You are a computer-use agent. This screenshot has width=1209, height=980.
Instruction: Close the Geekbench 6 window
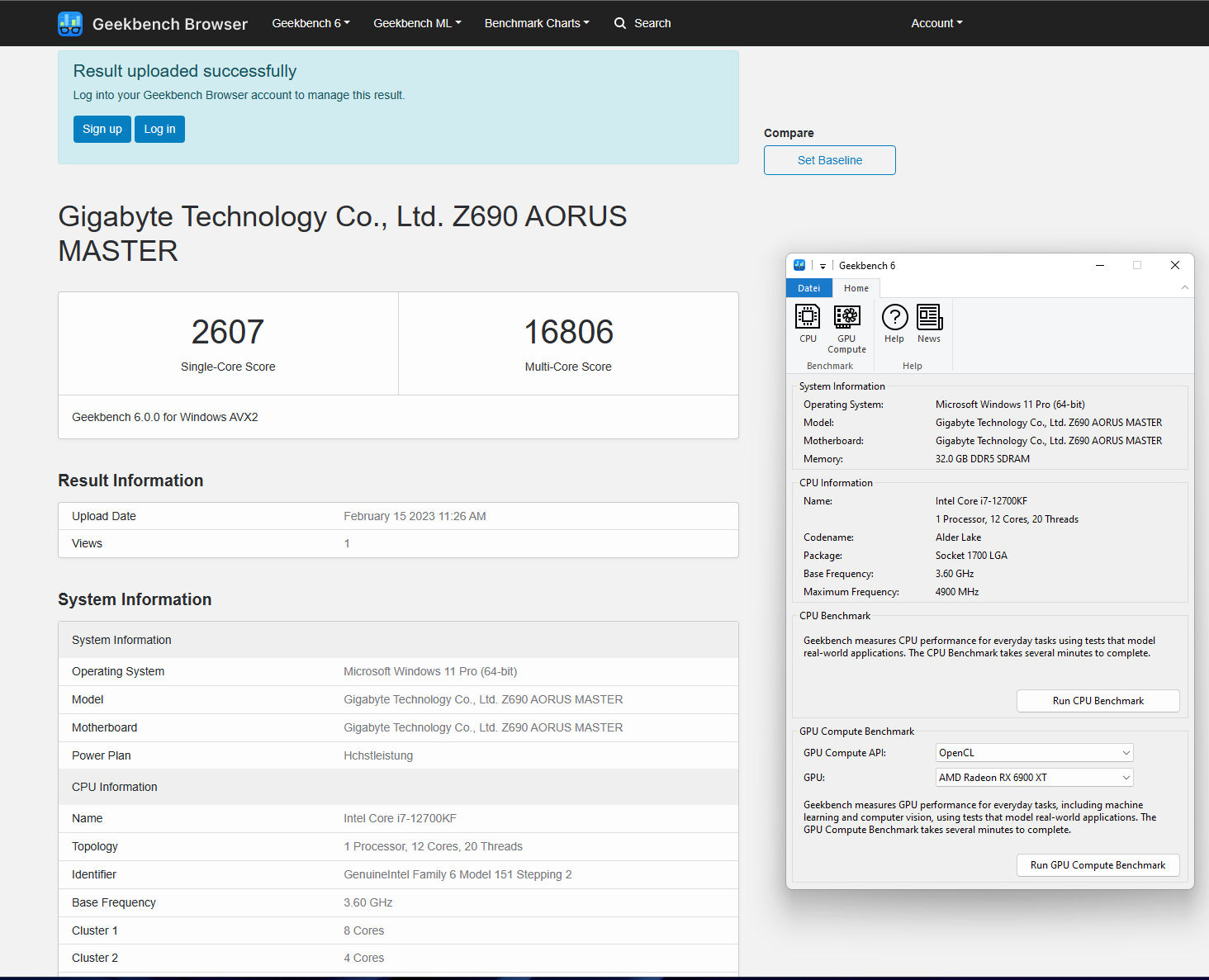click(x=1175, y=265)
